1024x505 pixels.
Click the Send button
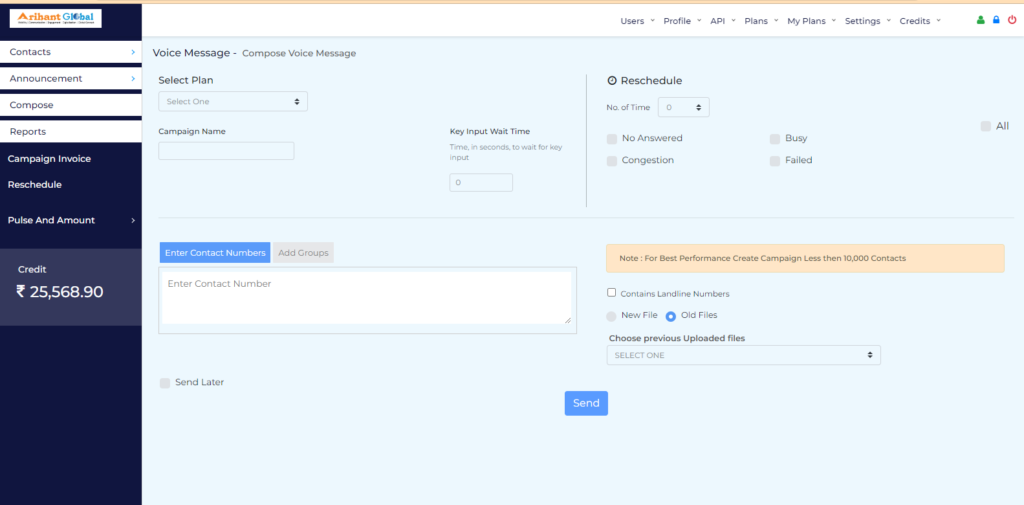click(x=586, y=403)
